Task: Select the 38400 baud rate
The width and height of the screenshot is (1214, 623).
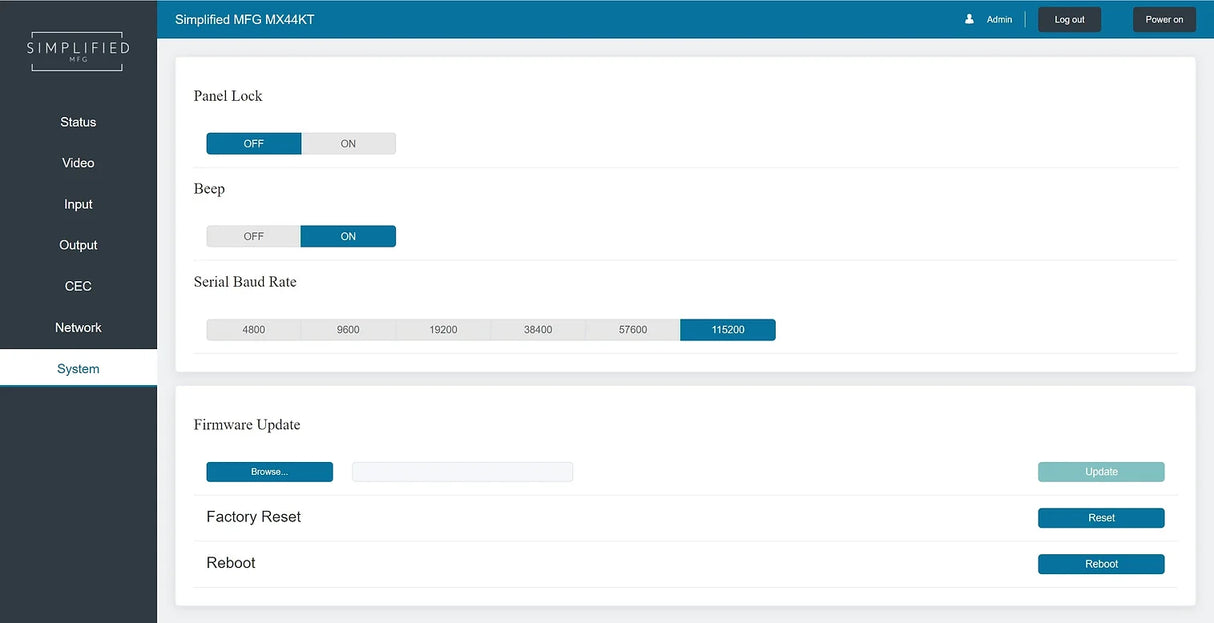Action: [538, 330]
